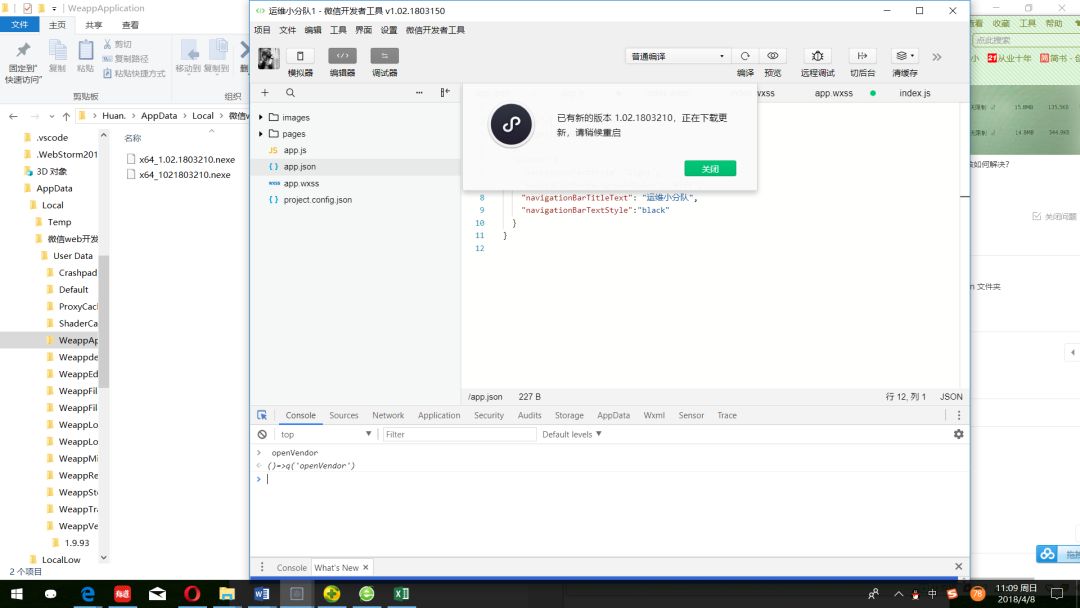Open project.config.json in file tree
The width and height of the screenshot is (1080, 608).
(318, 200)
